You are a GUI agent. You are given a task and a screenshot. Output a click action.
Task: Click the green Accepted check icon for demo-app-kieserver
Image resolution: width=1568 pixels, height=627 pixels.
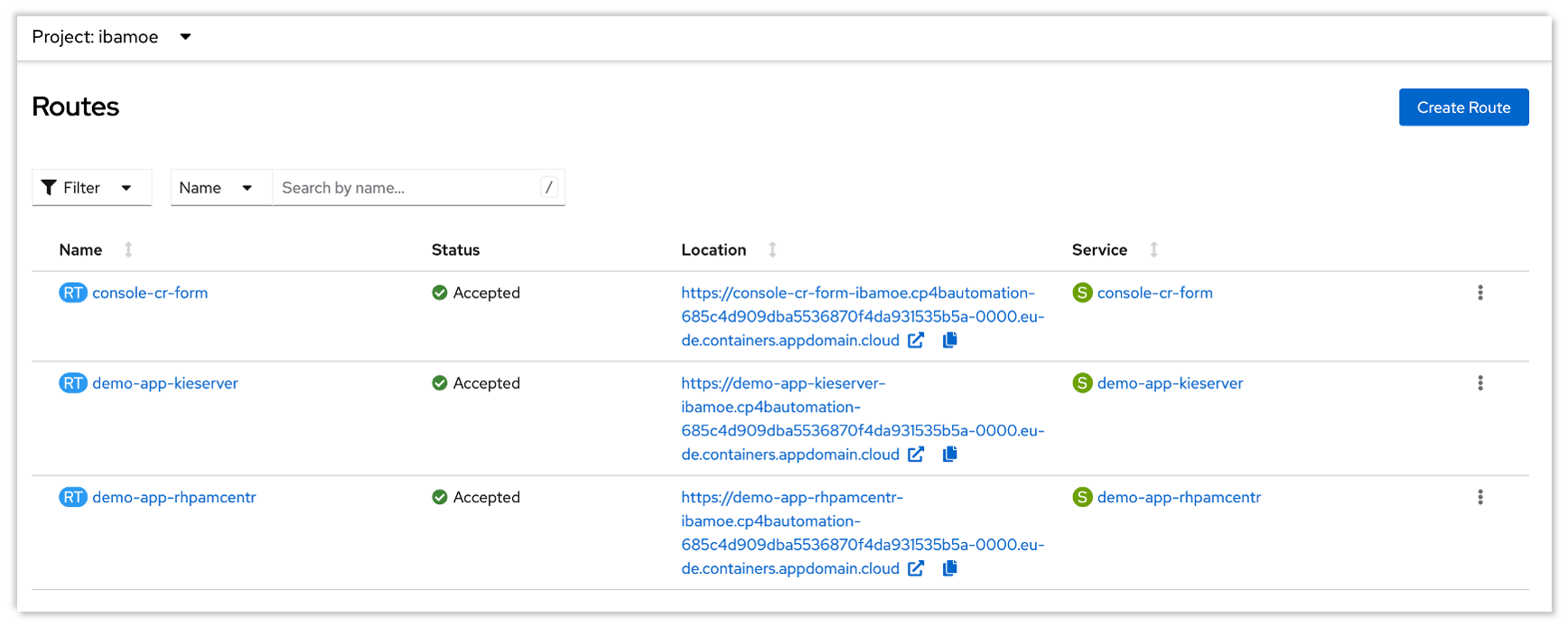(440, 383)
